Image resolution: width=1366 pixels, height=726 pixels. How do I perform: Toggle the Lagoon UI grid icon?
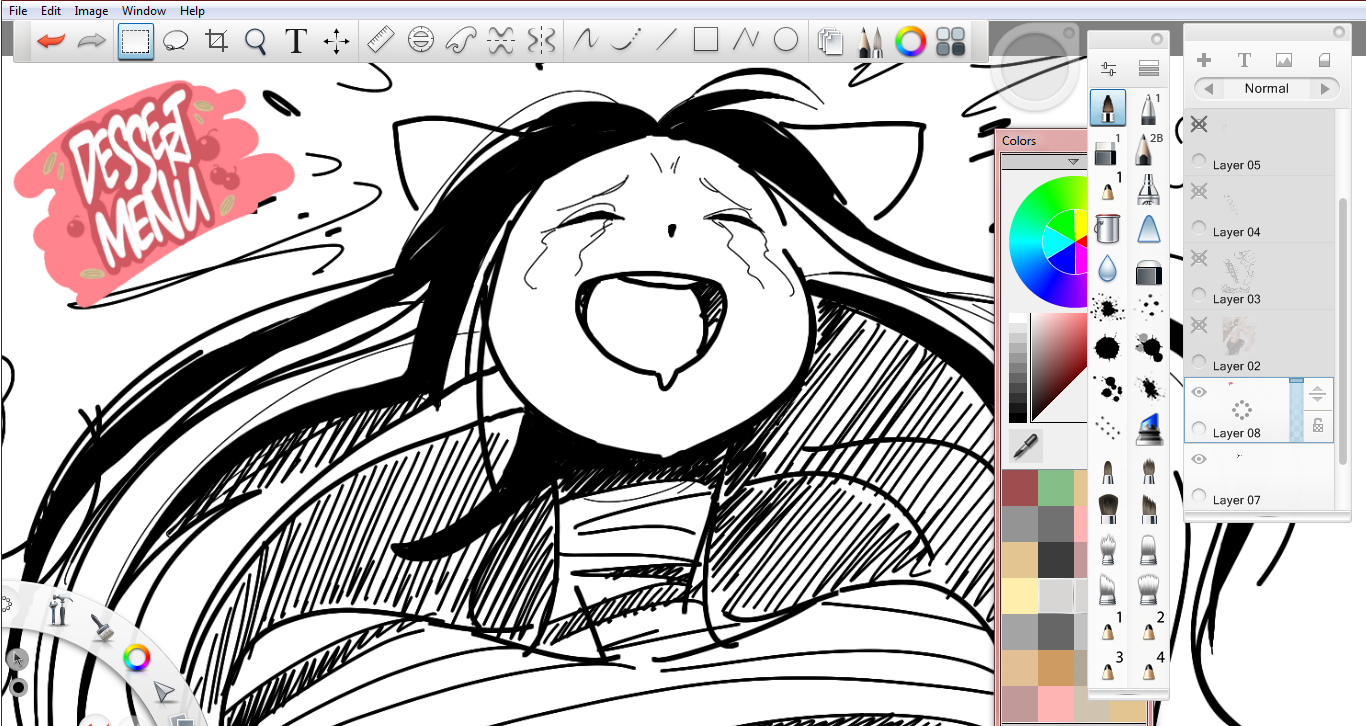click(x=950, y=41)
